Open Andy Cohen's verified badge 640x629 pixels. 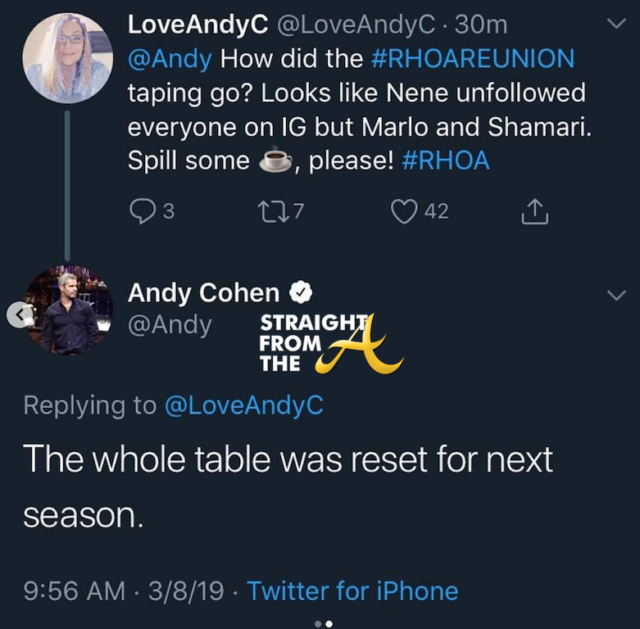(303, 293)
